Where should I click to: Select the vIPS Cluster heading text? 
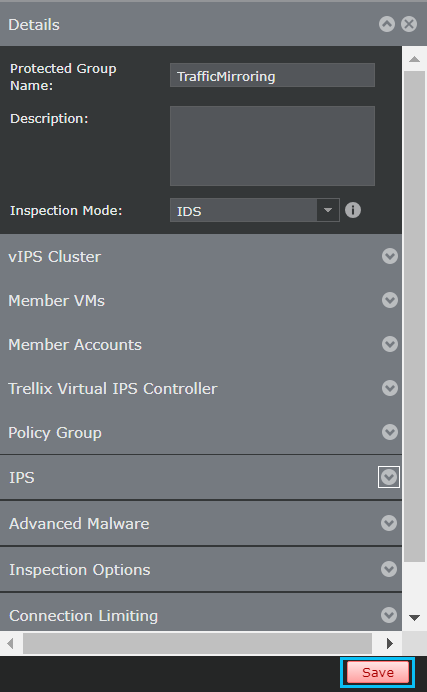coord(55,256)
